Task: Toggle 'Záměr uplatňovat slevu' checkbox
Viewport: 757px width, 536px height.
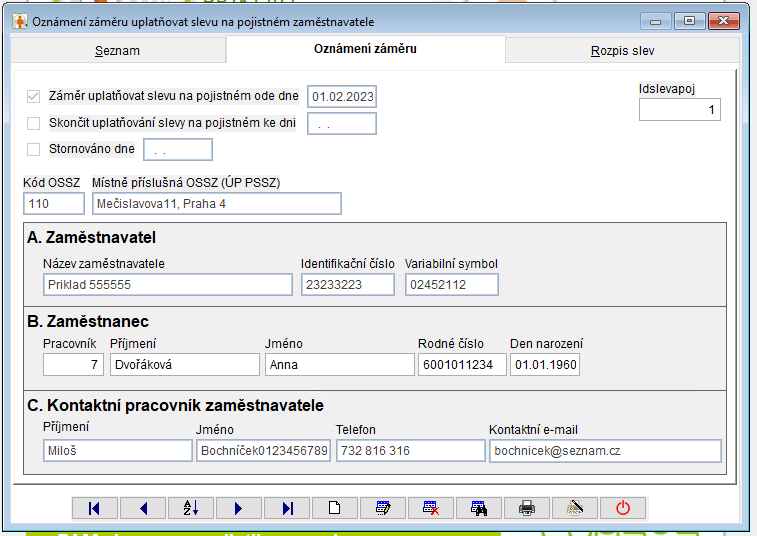Action: click(x=33, y=97)
